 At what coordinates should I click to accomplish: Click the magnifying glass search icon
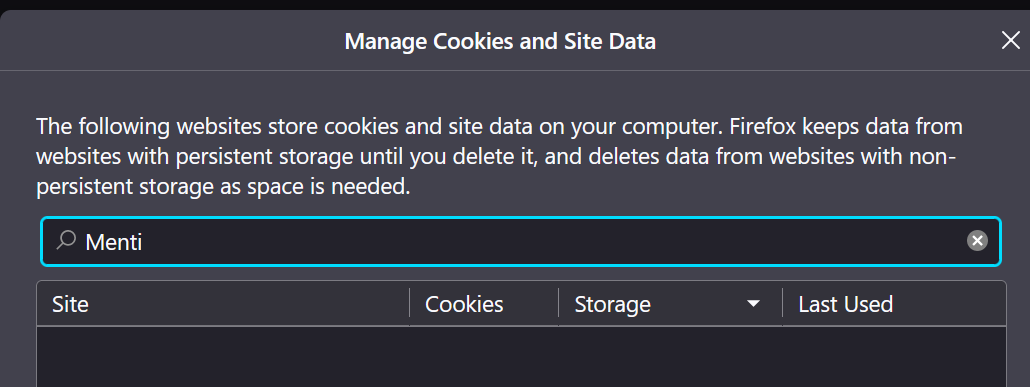[66, 240]
